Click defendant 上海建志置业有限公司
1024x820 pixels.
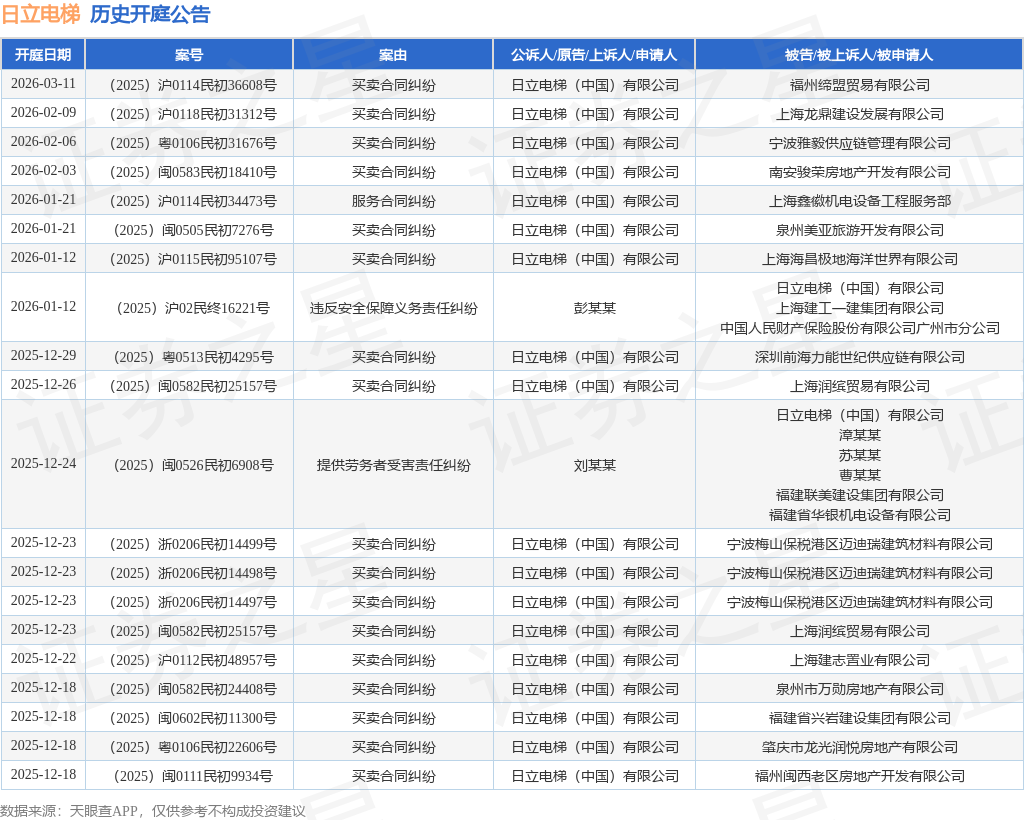click(859, 660)
